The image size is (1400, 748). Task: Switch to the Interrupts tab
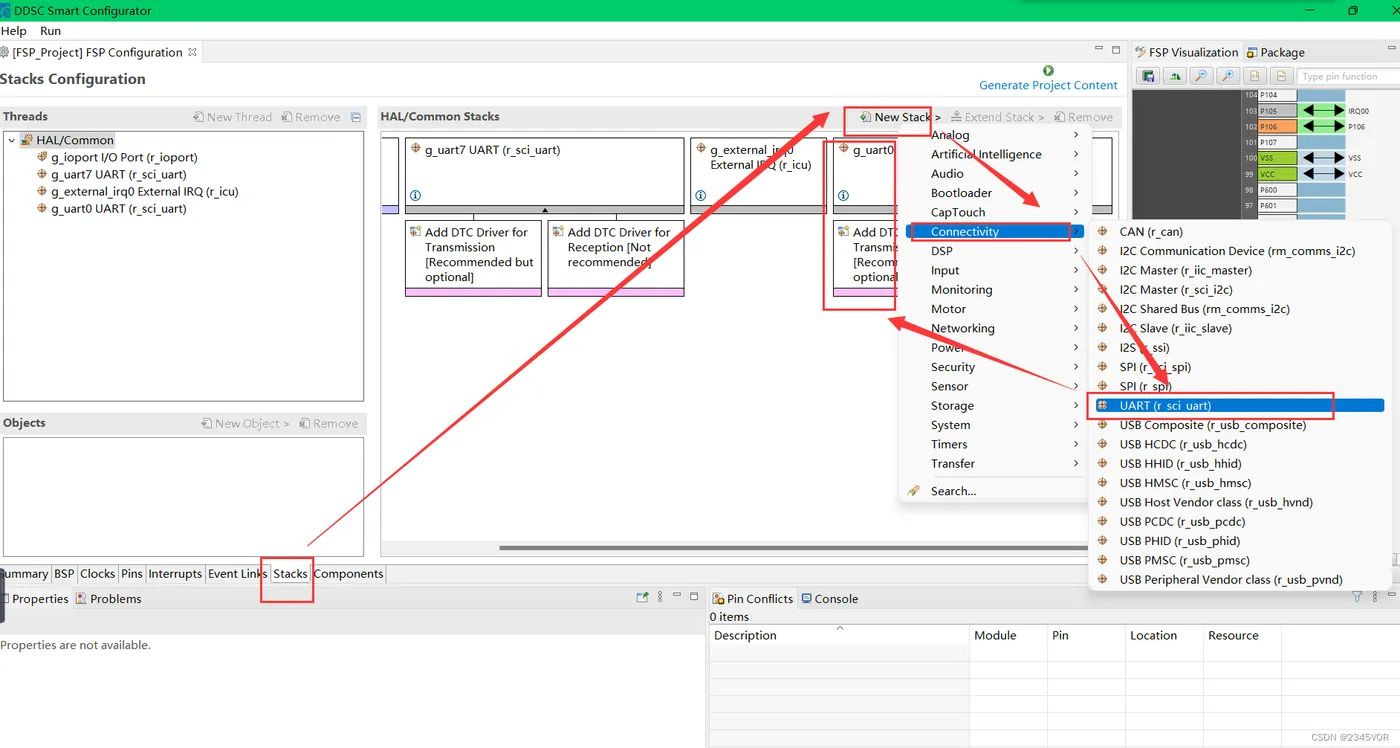point(175,574)
